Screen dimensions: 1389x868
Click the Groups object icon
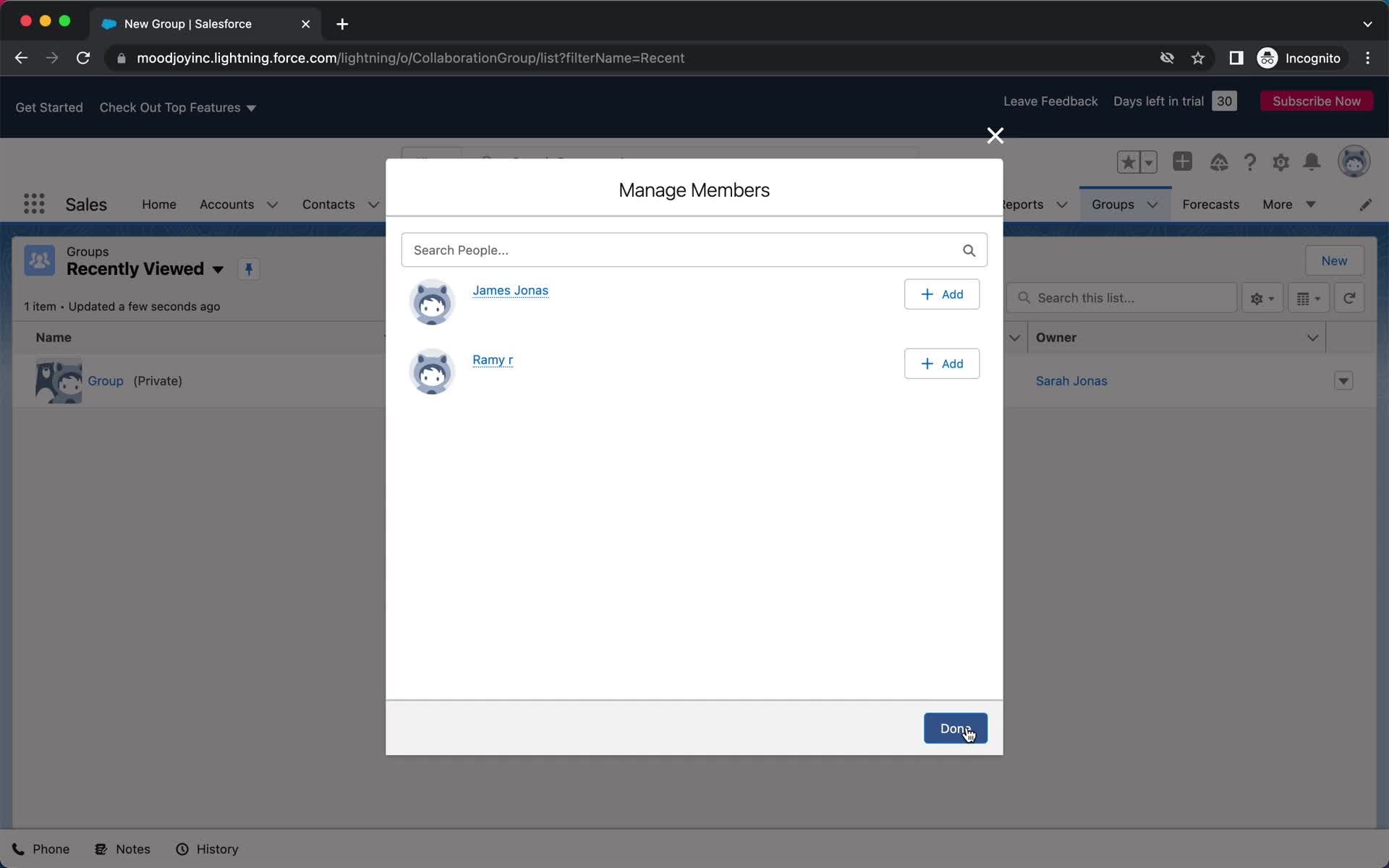(39, 260)
